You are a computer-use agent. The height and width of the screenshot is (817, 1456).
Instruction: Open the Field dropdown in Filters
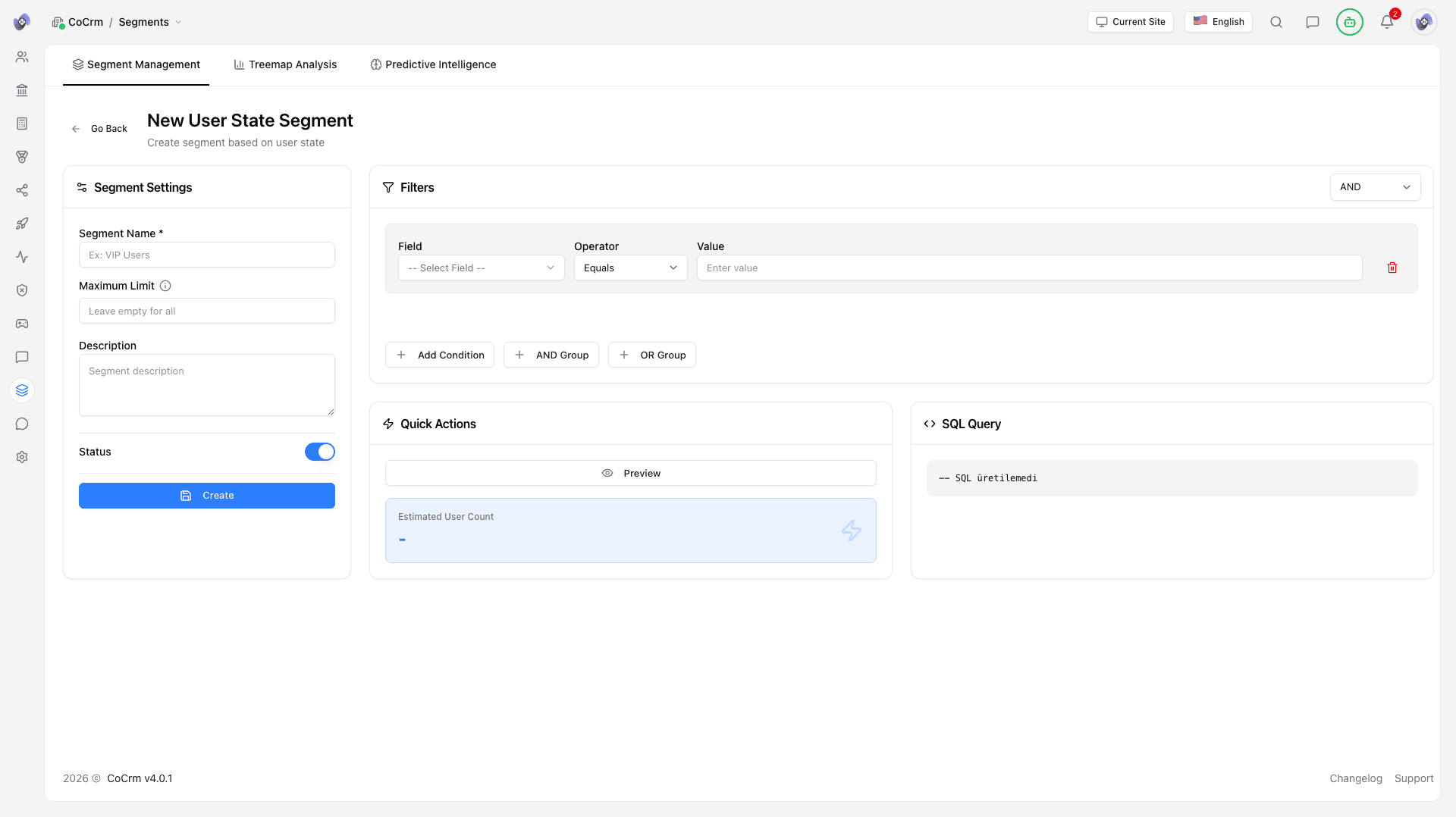pyautogui.click(x=481, y=268)
